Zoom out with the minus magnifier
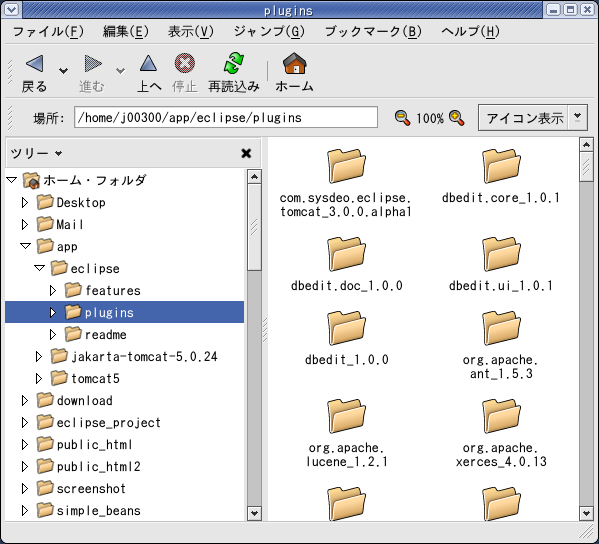Image resolution: width=599 pixels, height=544 pixels. tap(402, 118)
